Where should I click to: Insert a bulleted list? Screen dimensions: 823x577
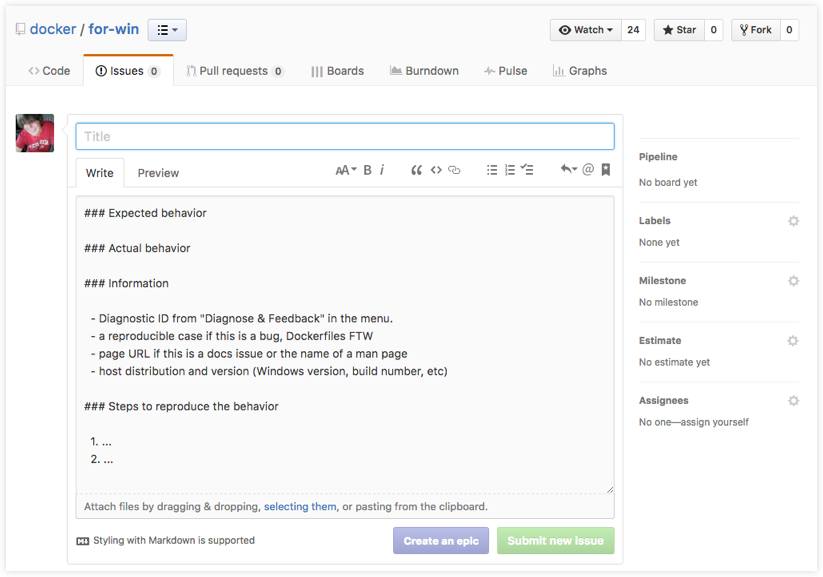click(492, 170)
